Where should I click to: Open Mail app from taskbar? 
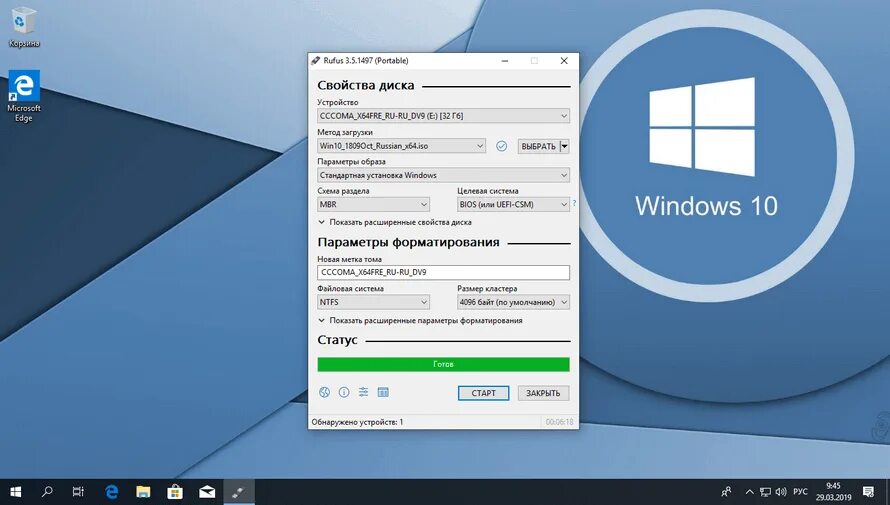(x=207, y=491)
